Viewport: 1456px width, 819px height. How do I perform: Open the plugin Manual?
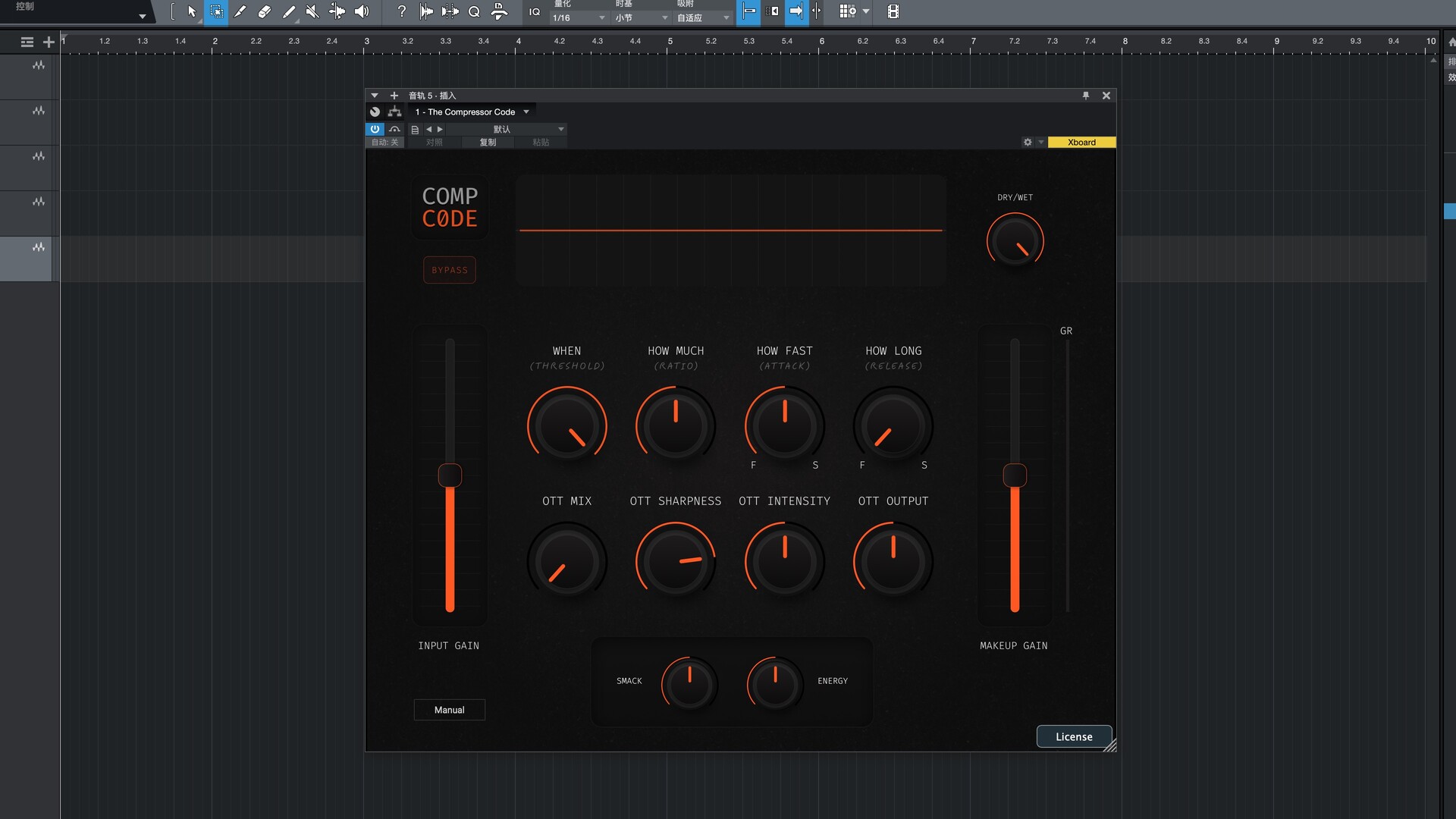[449, 710]
